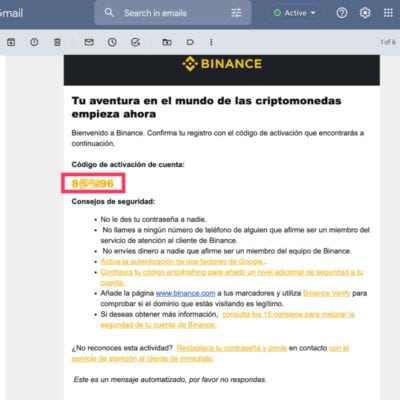
Task: Open the Binance Verify link
Action: [x=327, y=293]
